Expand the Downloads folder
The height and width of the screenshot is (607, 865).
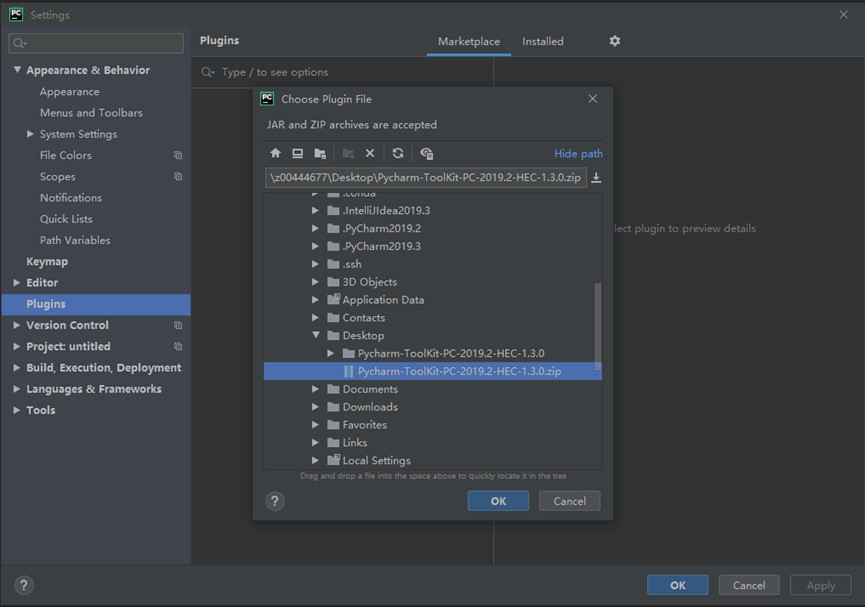coord(316,407)
